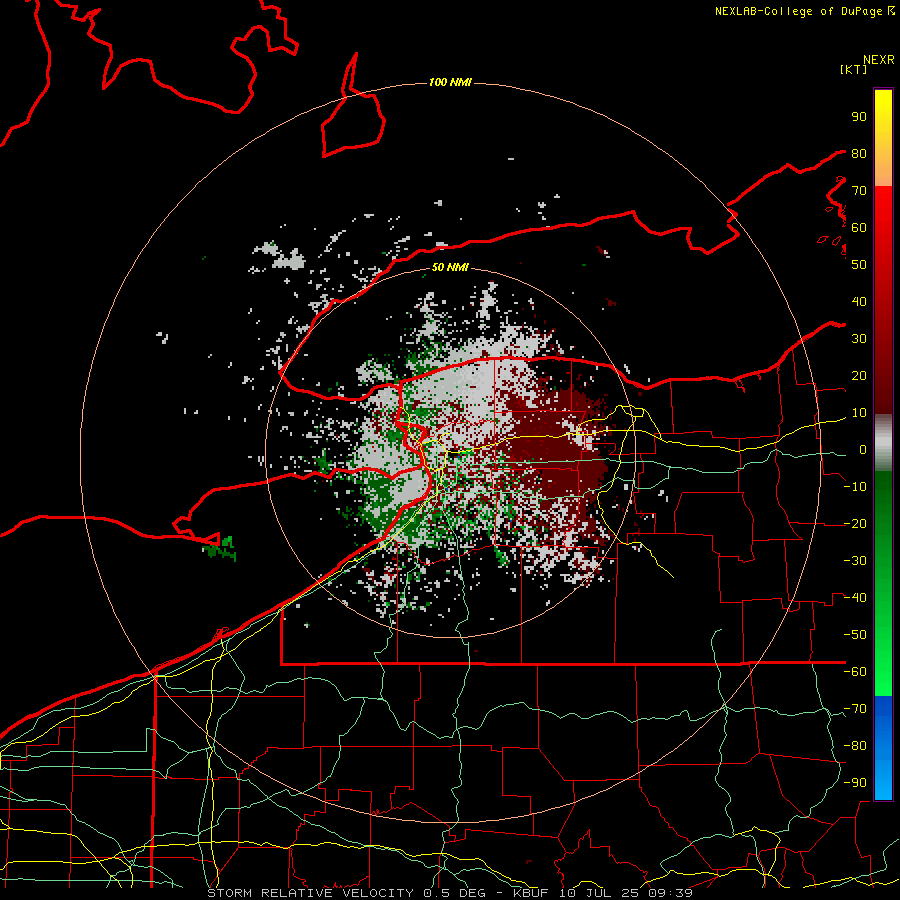Click the NEXR label above the color scale
Screen dimensions: 900x900
coord(879,60)
